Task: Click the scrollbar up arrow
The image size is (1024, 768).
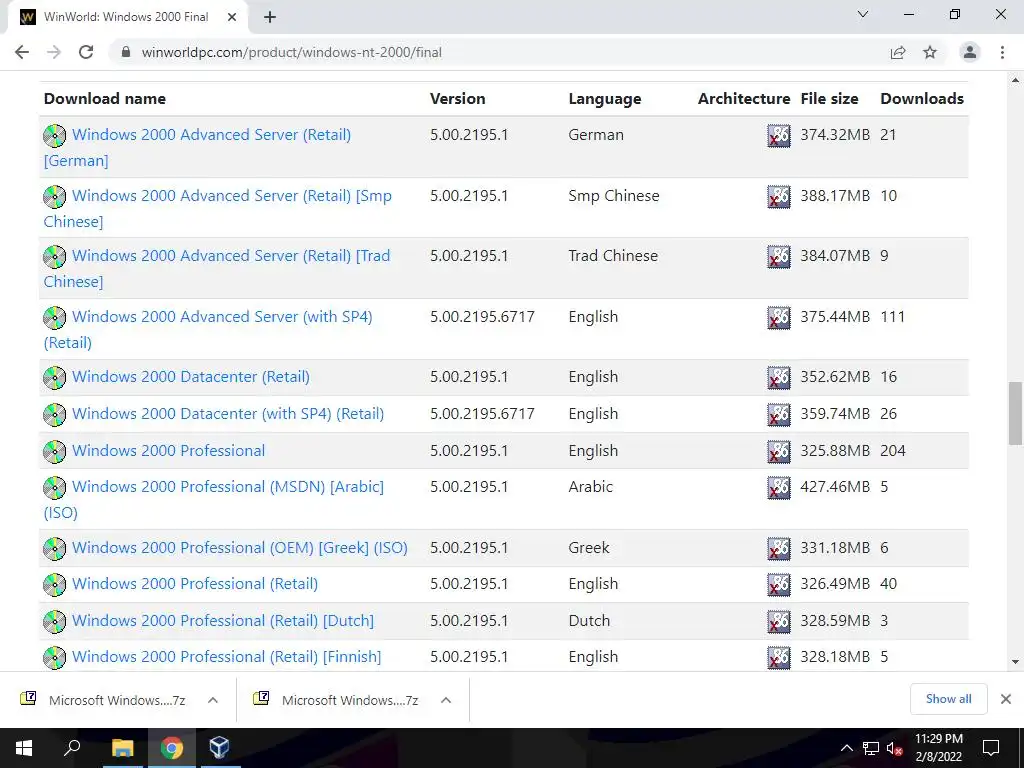Action: tap(1015, 80)
